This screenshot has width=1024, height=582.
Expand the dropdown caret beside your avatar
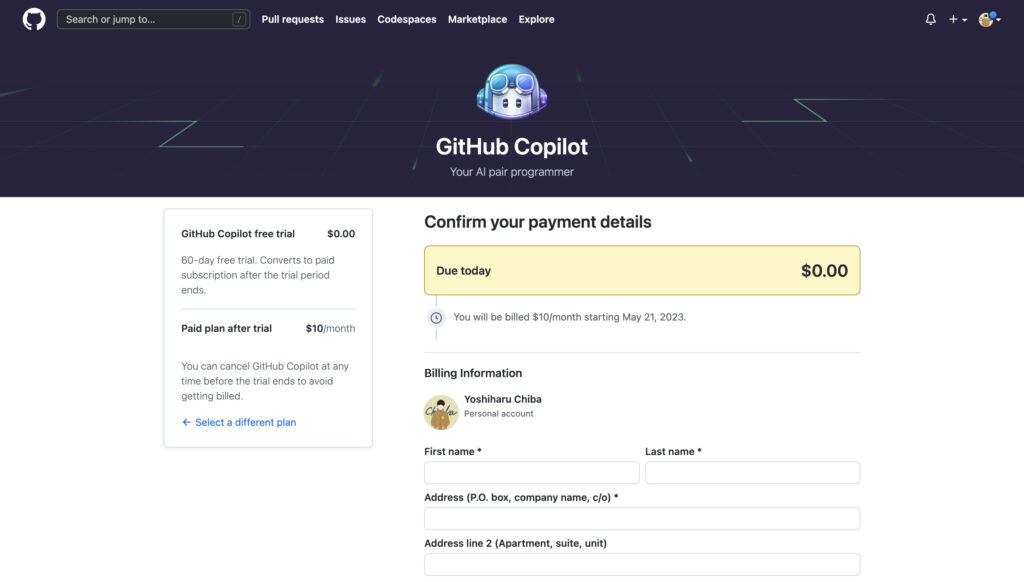coord(999,19)
